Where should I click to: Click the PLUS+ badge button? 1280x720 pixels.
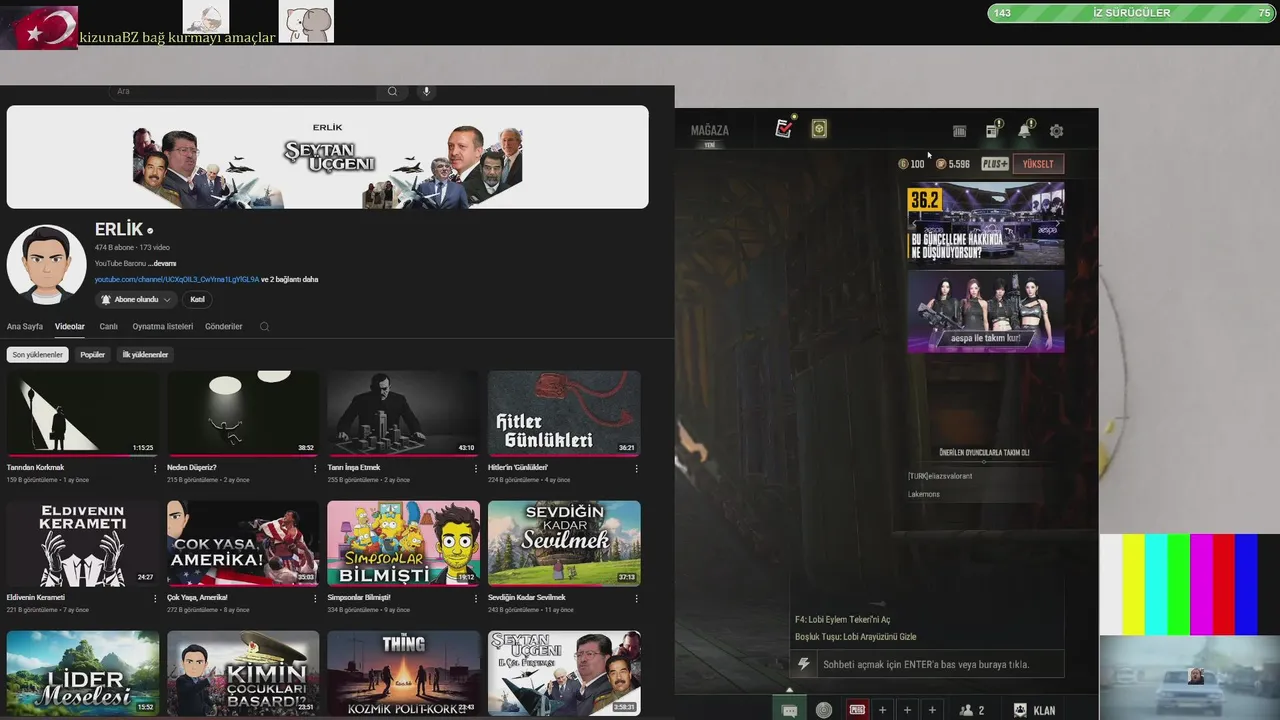point(995,164)
